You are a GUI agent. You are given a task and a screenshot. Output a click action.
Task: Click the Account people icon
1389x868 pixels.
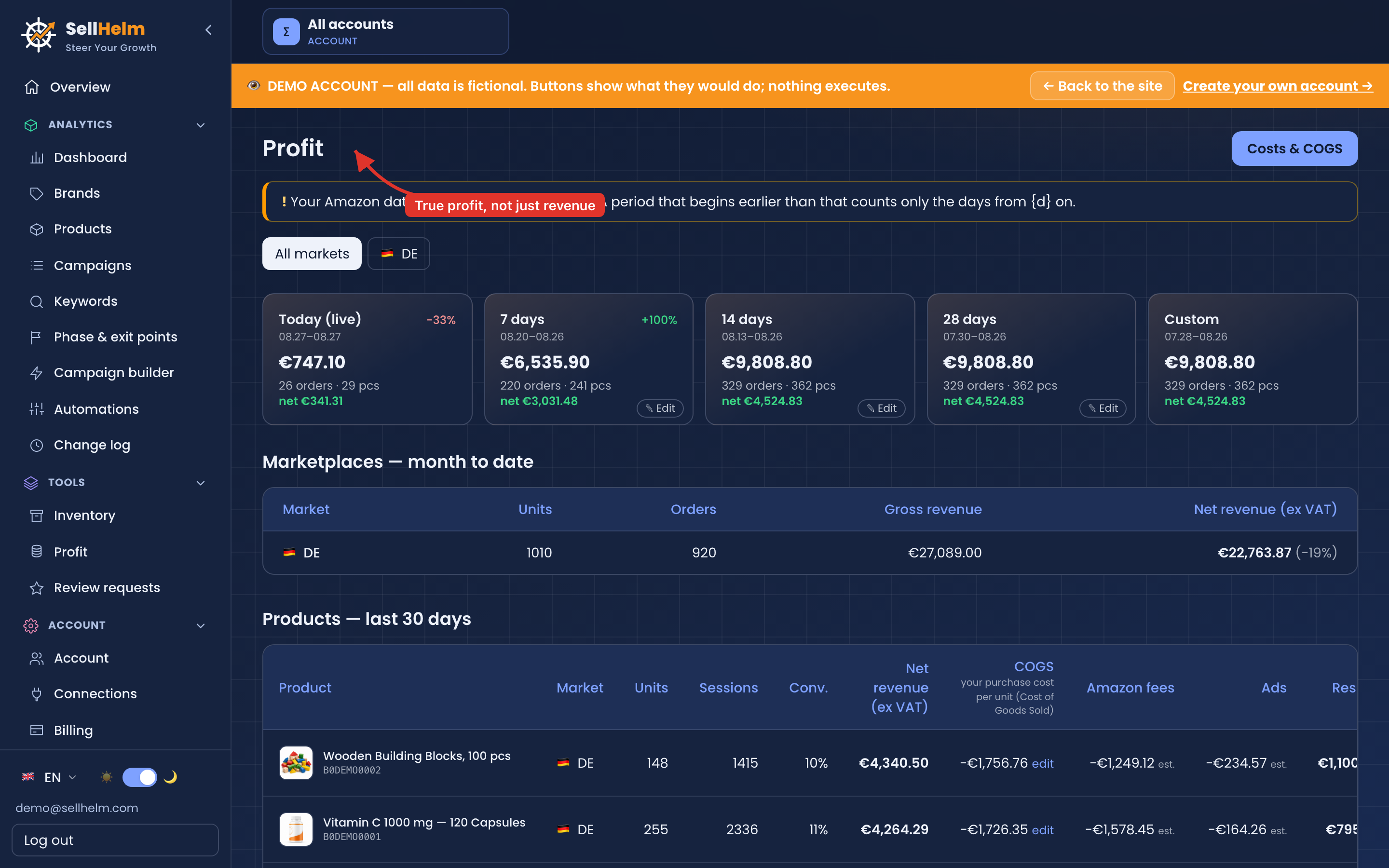coord(37,658)
